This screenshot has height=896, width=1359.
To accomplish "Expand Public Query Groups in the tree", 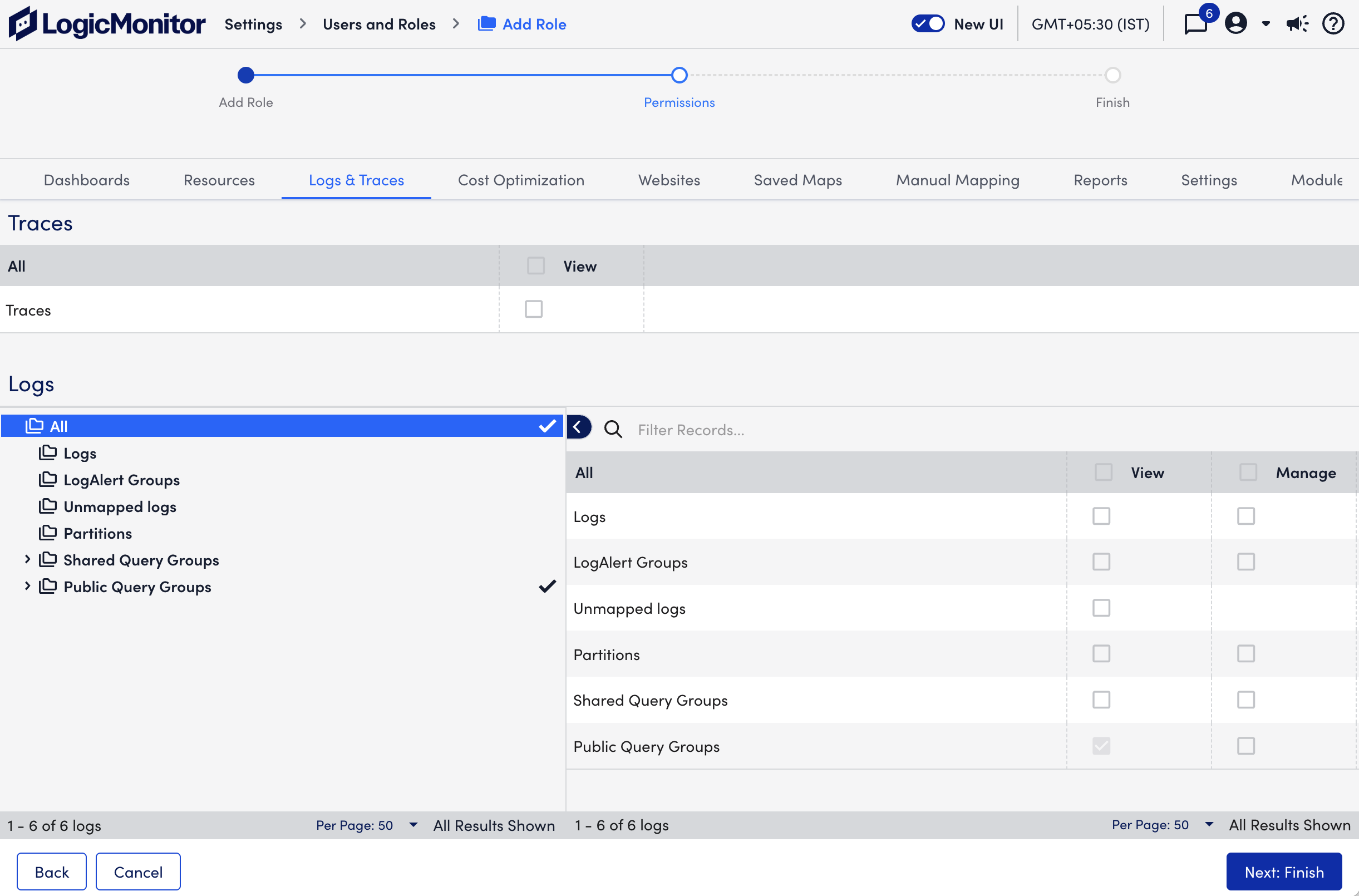I will [27, 585].
